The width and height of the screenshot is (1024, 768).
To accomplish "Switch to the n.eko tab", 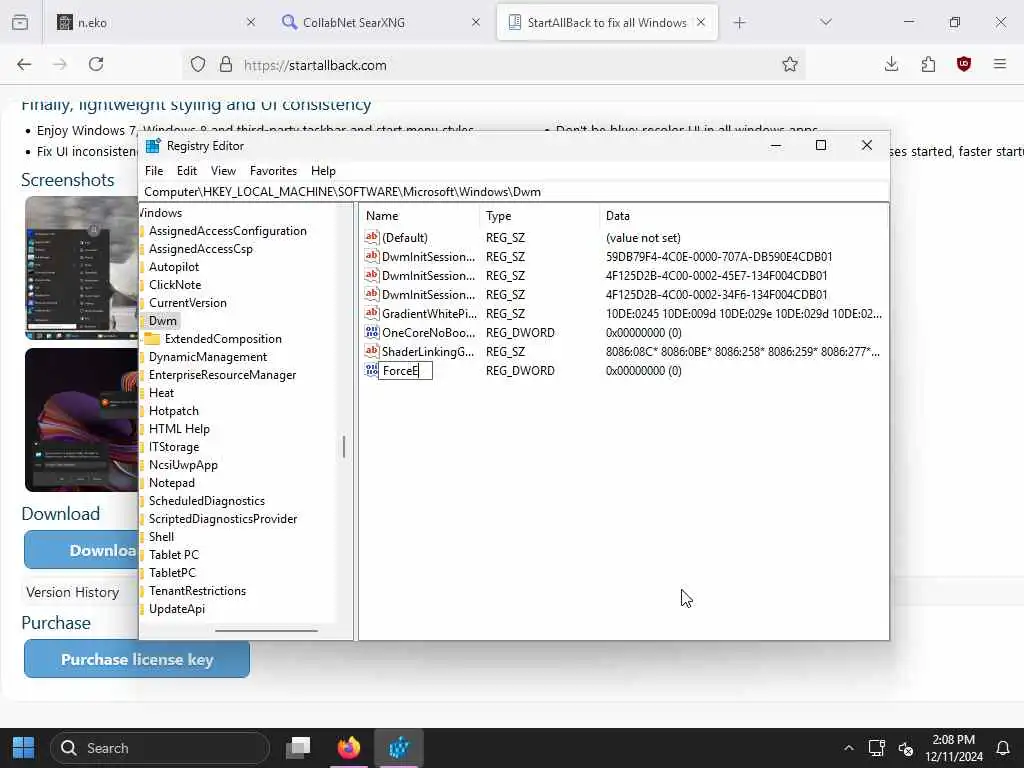I will (155, 22).
